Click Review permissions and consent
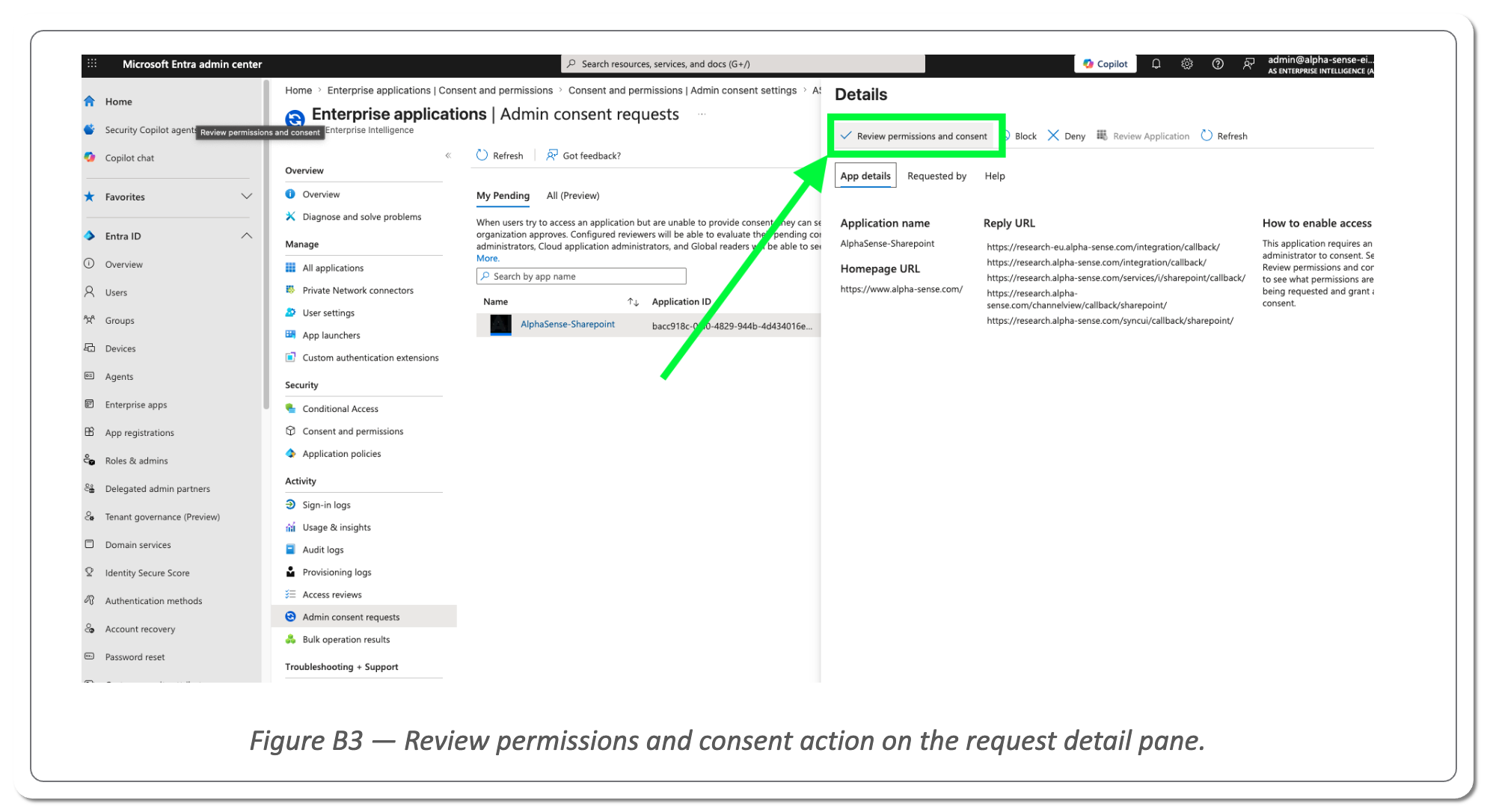Viewport: 1487px width, 812px height. 914,136
